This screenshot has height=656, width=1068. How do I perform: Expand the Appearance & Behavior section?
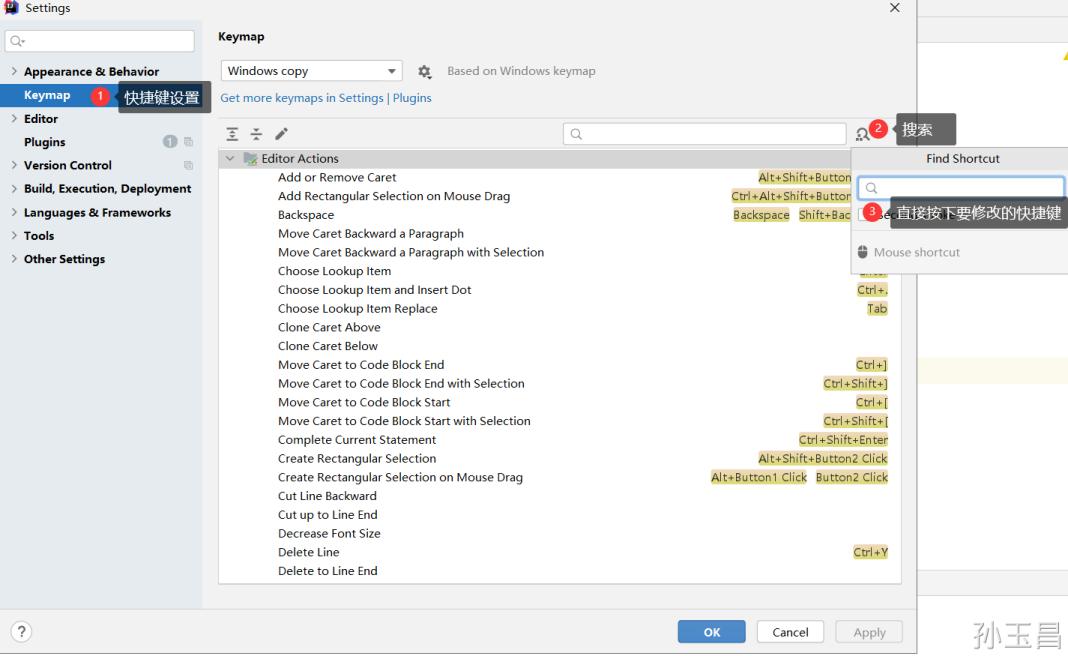14,71
